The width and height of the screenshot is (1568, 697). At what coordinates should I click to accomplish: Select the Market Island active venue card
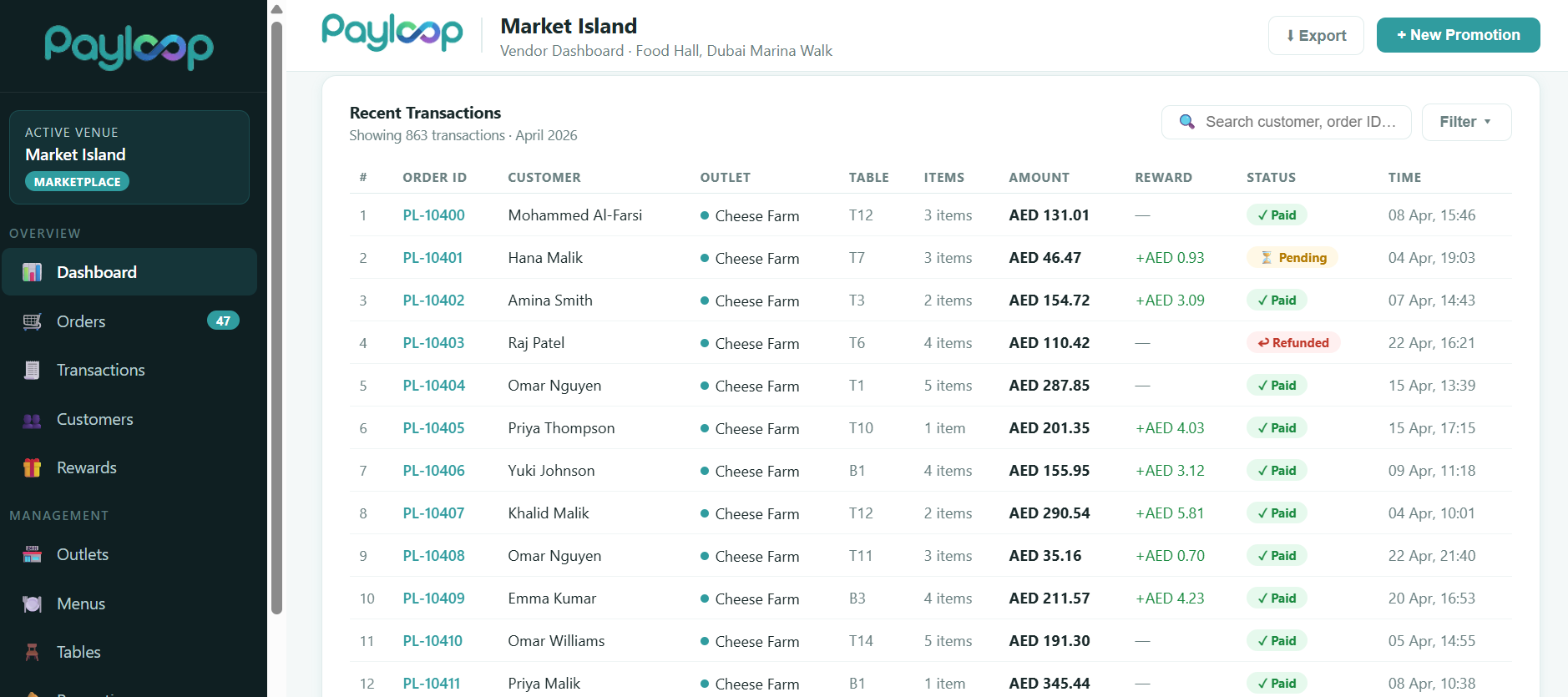coord(129,157)
